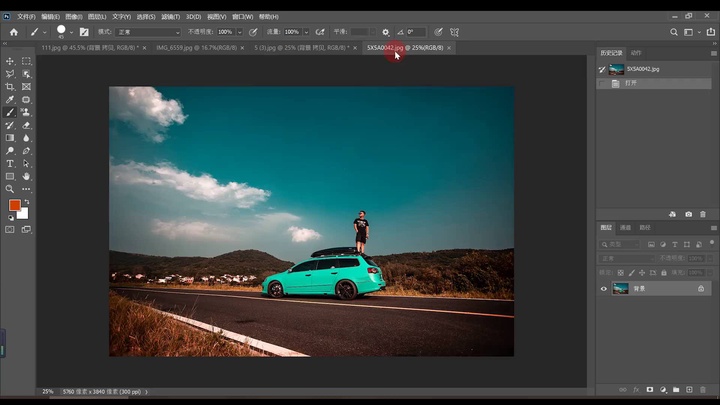
Task: Open the 滤镜 (Filter) menu
Action: tap(171, 17)
